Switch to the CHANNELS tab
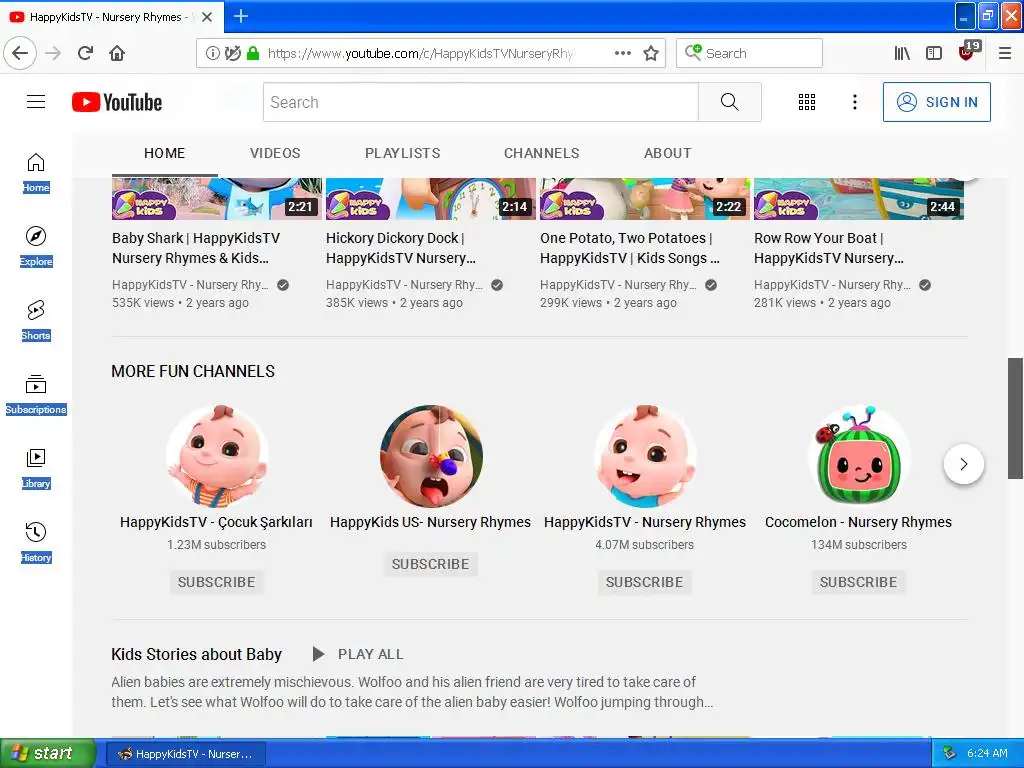The image size is (1024, 768). coord(541,153)
